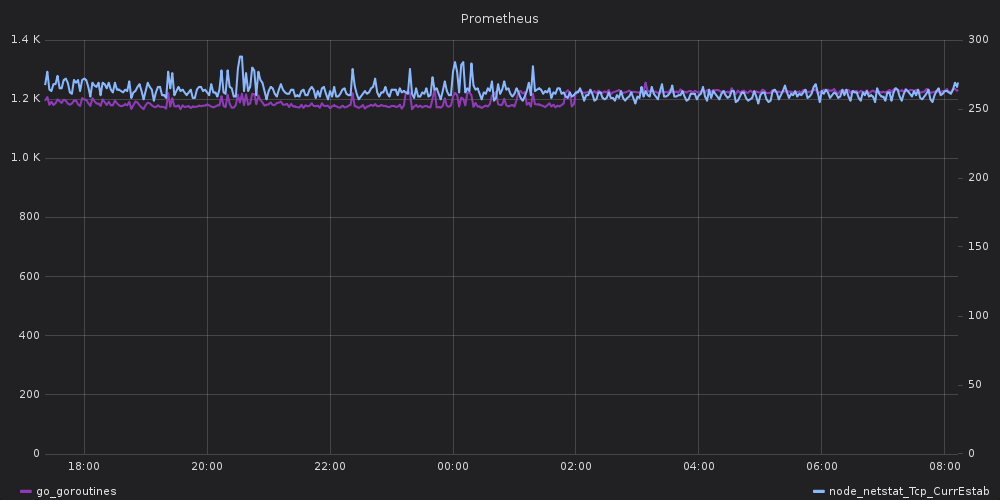Select the 08:00 time axis label

click(x=945, y=467)
